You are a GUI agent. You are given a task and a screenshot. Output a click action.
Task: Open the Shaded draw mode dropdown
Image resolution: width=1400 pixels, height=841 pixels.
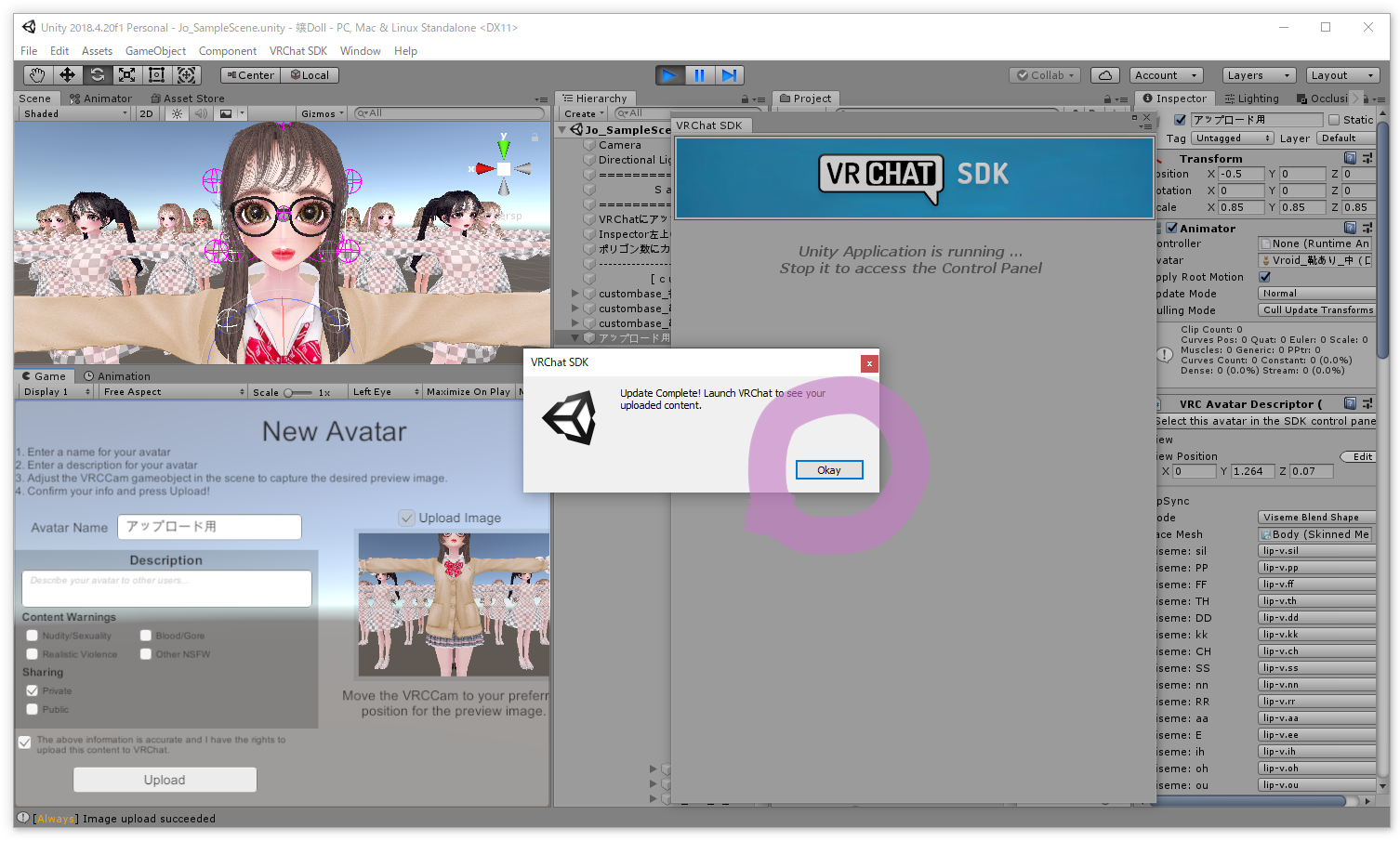[x=75, y=113]
